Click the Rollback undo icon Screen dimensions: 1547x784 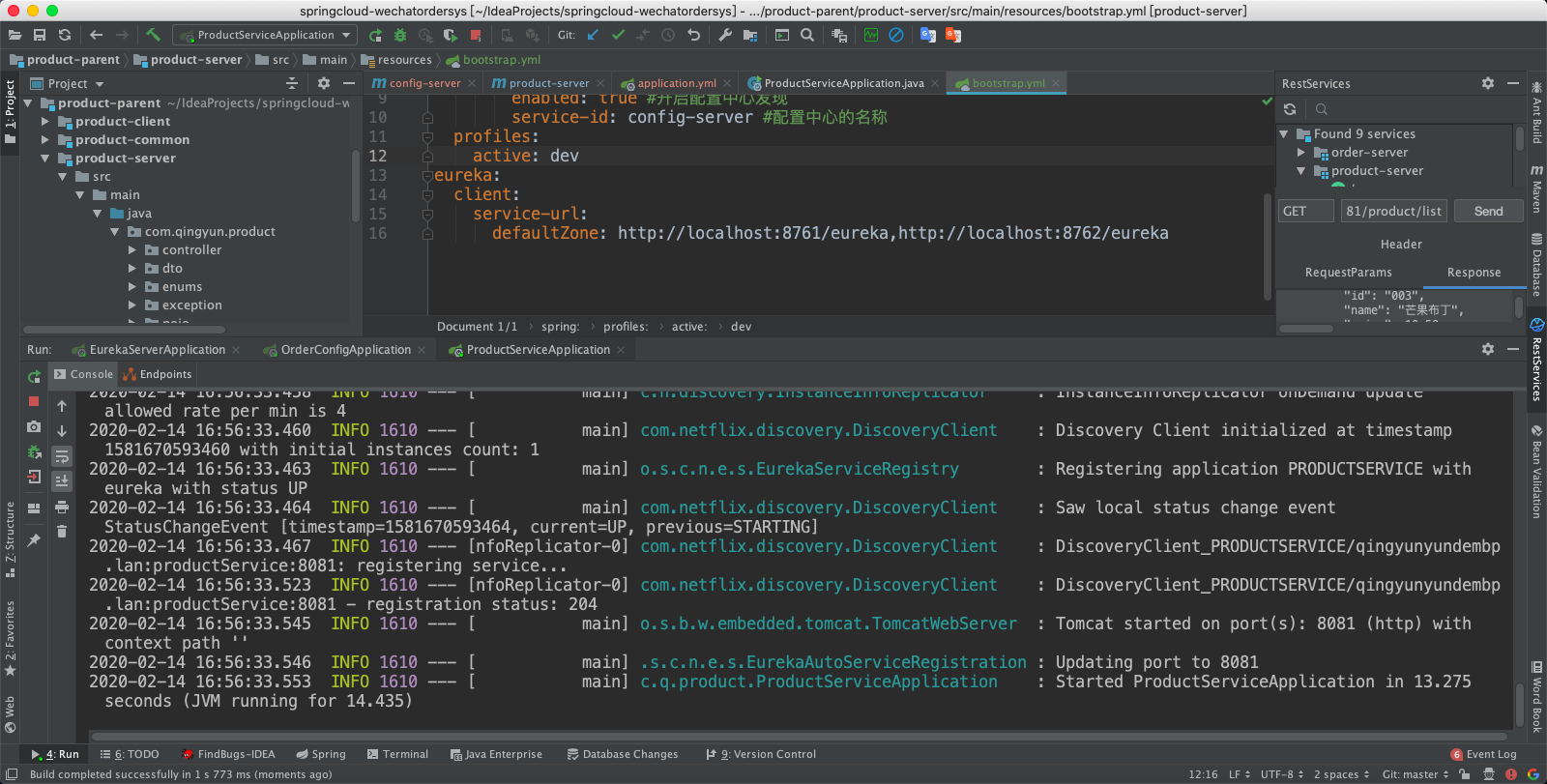[693, 35]
